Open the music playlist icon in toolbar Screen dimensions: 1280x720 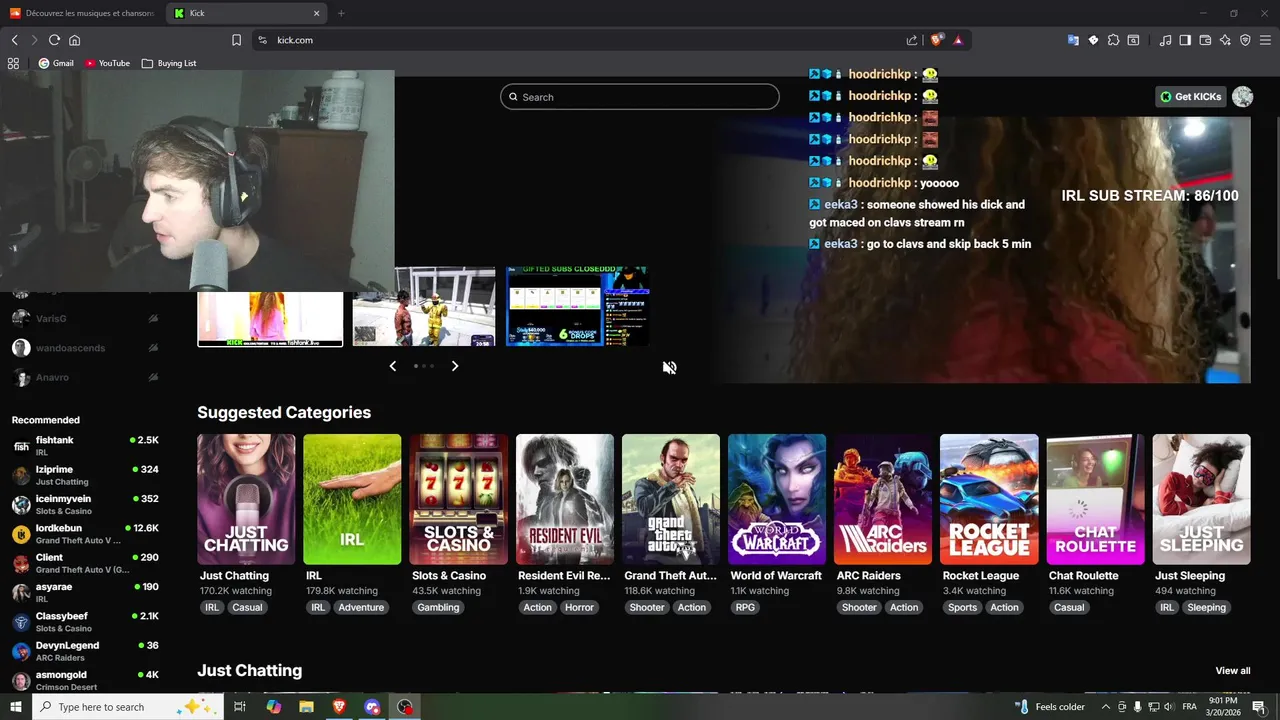coord(1165,40)
